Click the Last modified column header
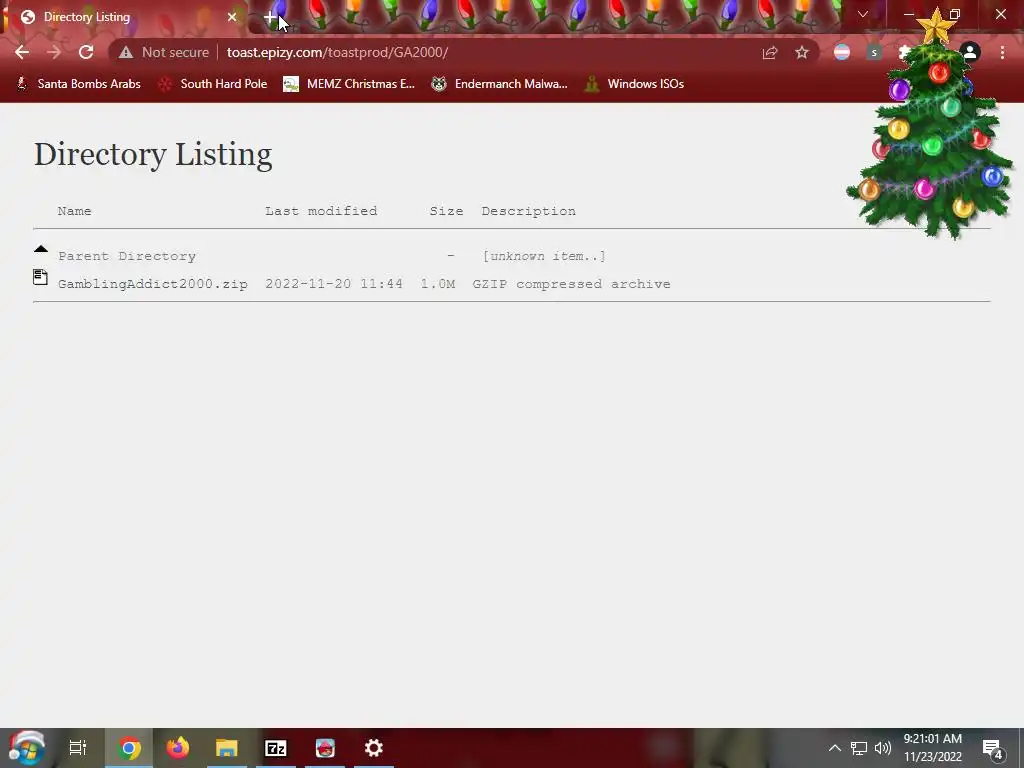This screenshot has width=1024, height=768. click(x=321, y=211)
